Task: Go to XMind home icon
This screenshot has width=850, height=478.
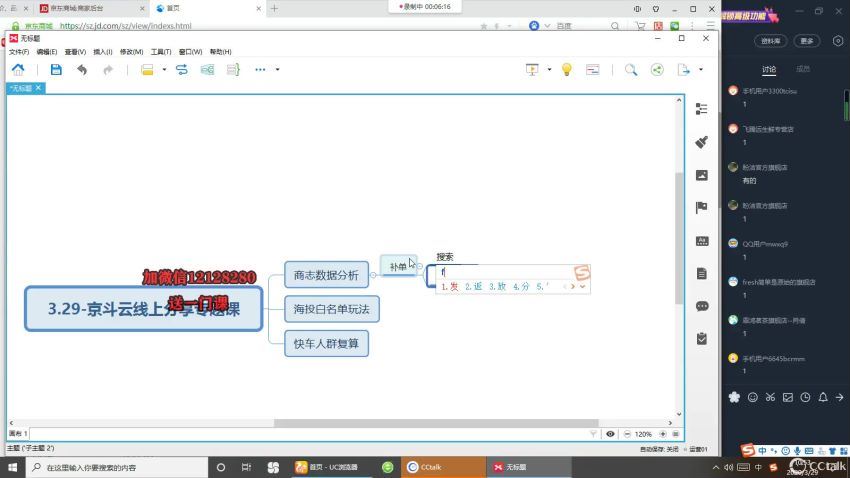Action: 18,69
